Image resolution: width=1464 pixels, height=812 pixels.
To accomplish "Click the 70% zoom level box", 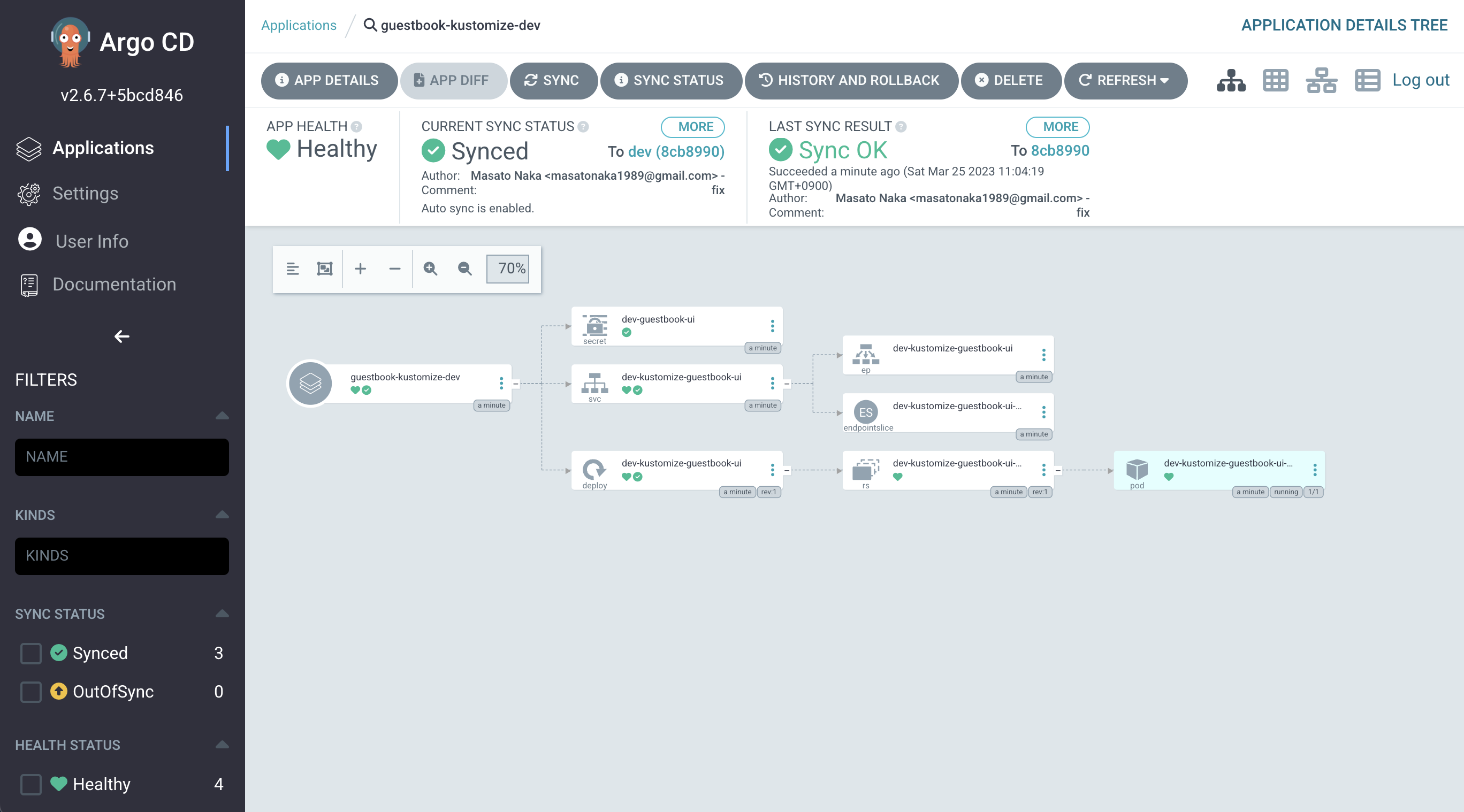I will pyautogui.click(x=508, y=269).
